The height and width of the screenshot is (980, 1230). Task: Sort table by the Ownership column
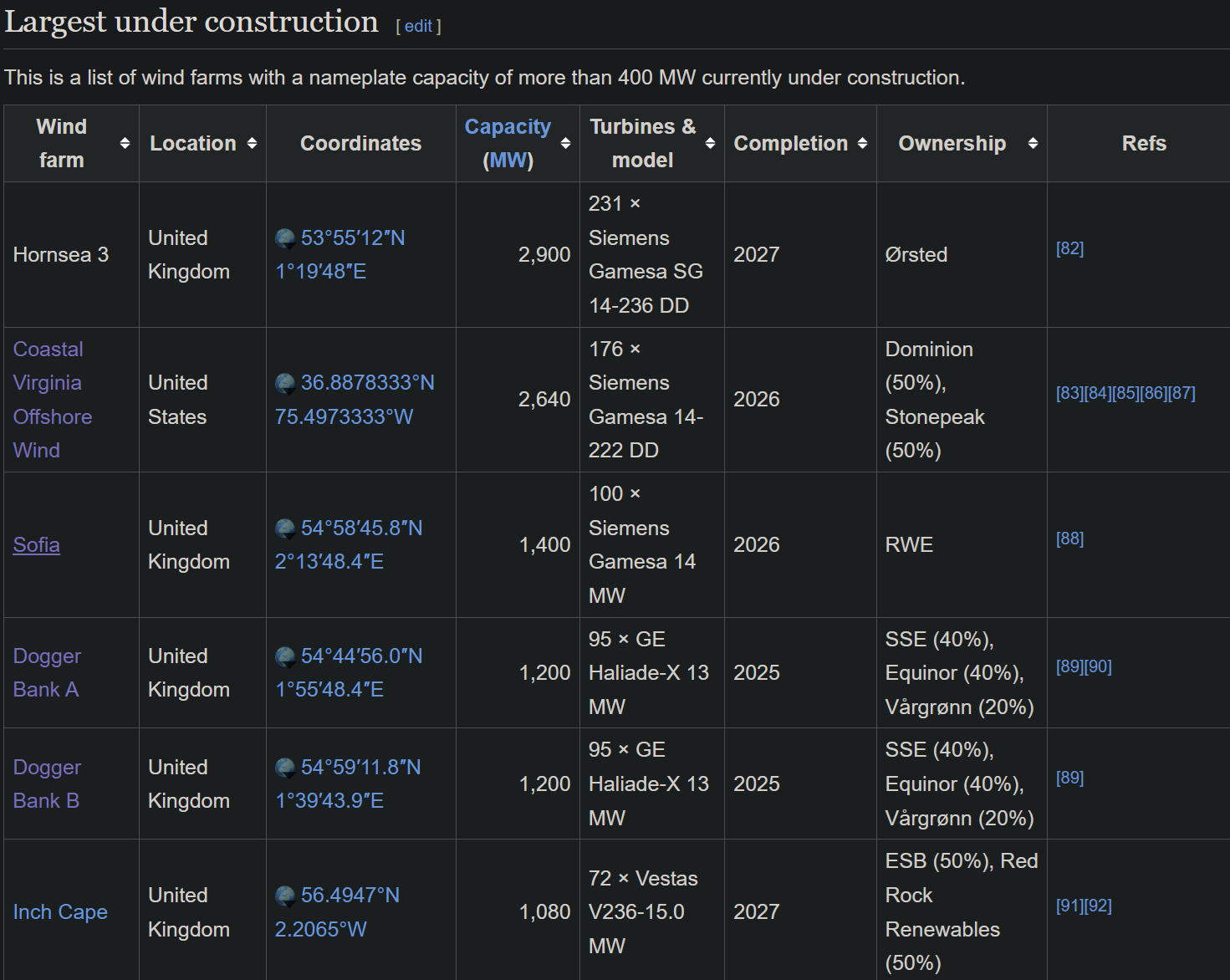click(x=1033, y=143)
